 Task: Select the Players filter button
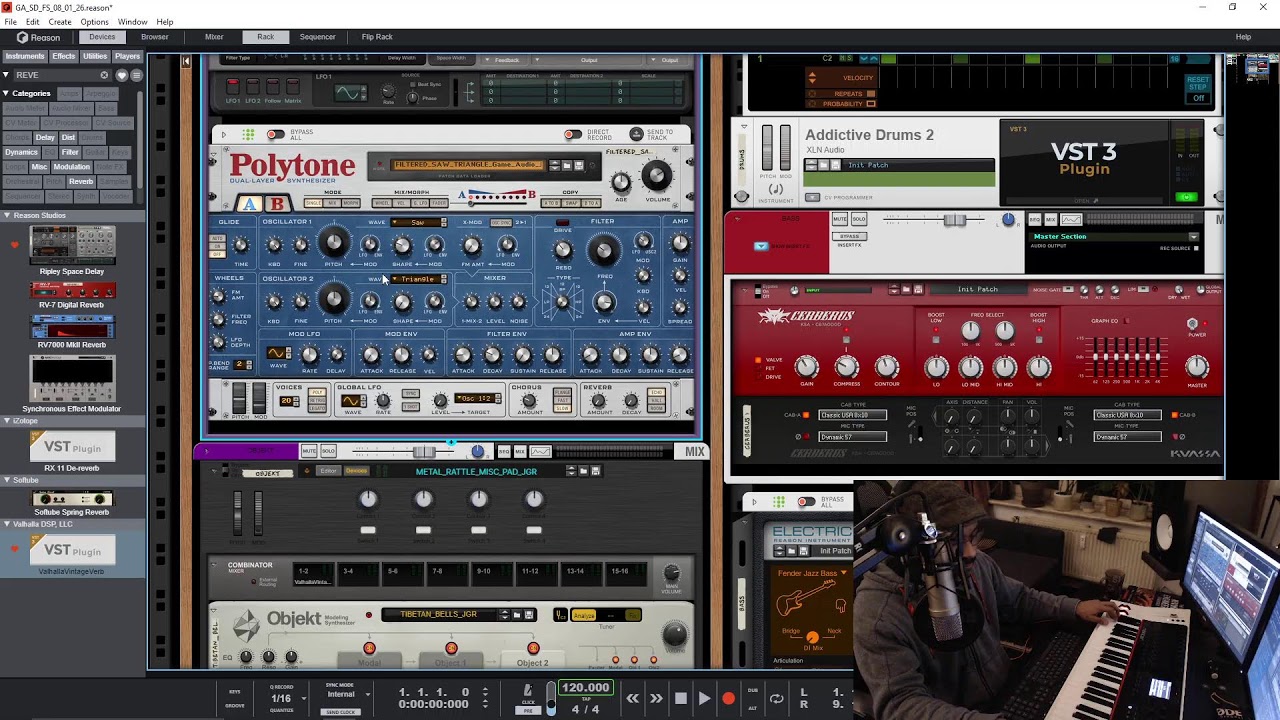(127, 56)
